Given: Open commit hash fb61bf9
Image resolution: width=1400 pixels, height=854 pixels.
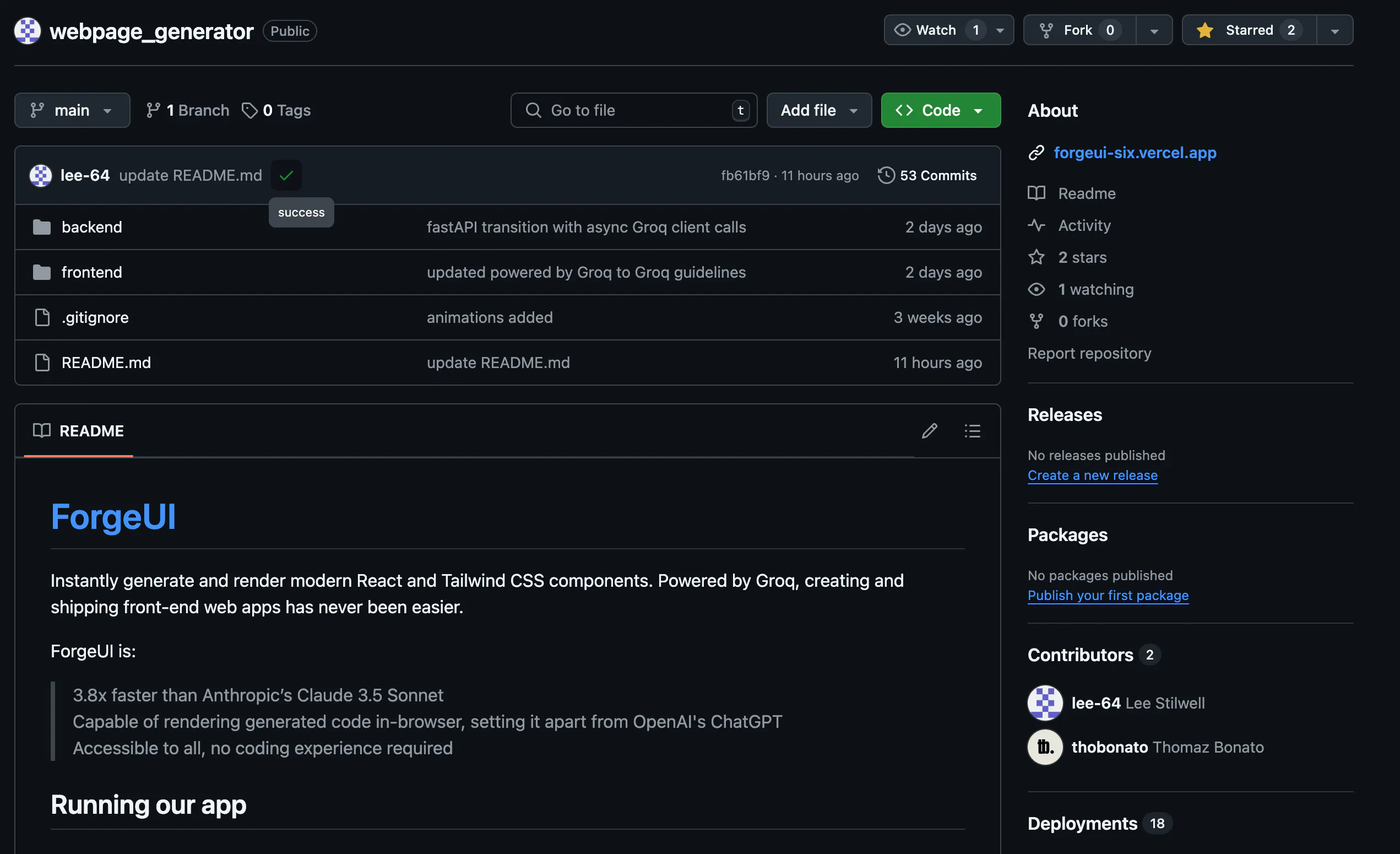Looking at the screenshot, I should tap(745, 175).
